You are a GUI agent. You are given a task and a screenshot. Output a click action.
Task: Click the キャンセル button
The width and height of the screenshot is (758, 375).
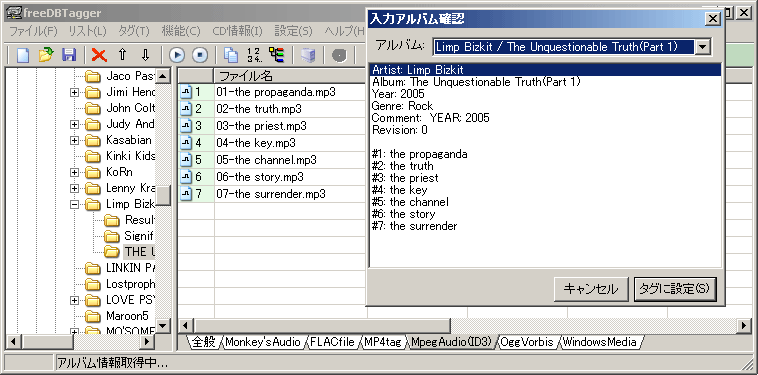pyautogui.click(x=591, y=289)
